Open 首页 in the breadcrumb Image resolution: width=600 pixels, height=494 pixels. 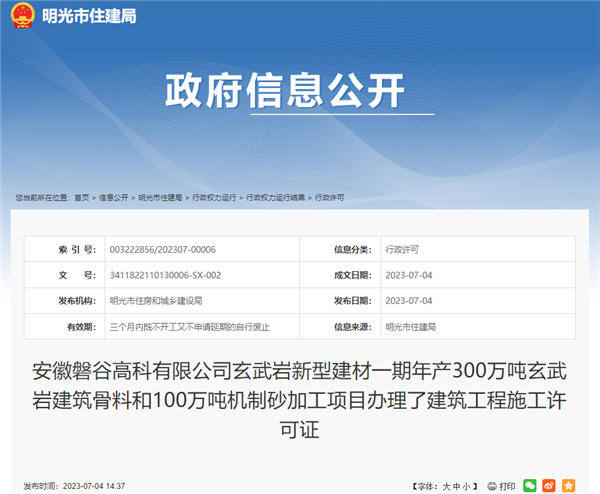[x=81, y=198]
